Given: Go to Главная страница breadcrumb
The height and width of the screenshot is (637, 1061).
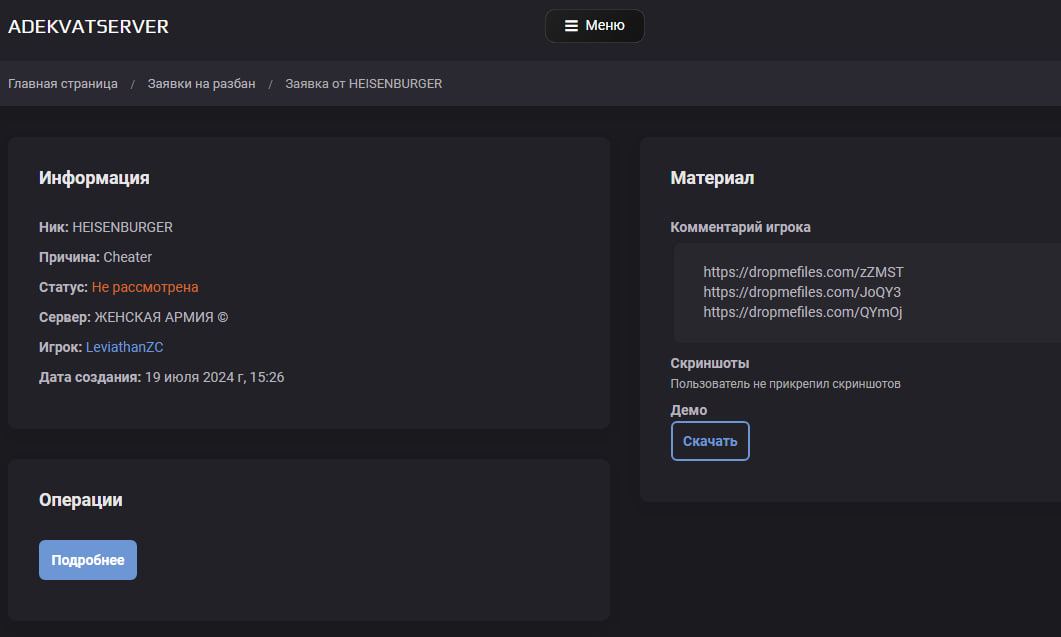Looking at the screenshot, I should click(63, 84).
